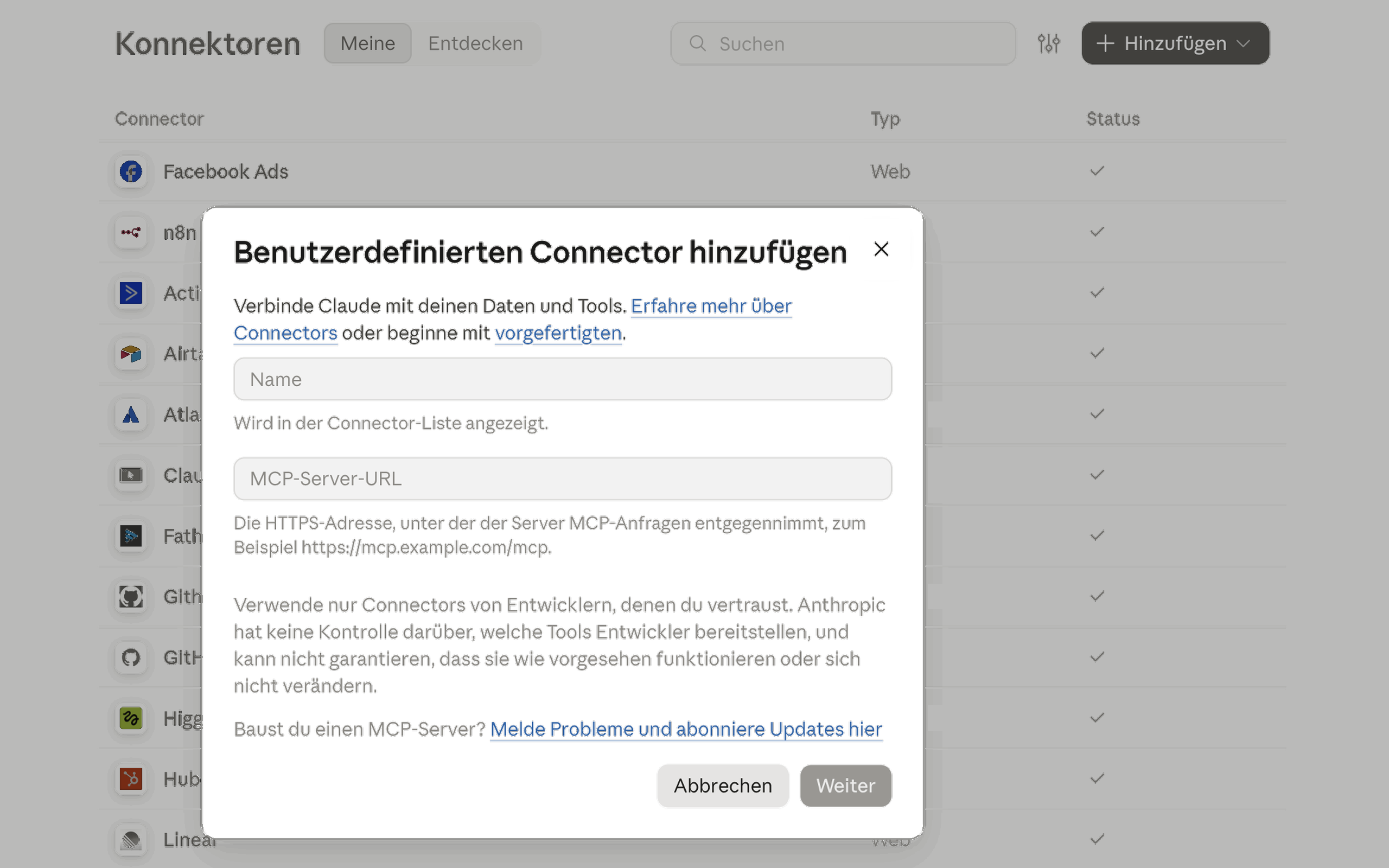
Task: Click the Facebook Ads row name
Action: (x=226, y=171)
